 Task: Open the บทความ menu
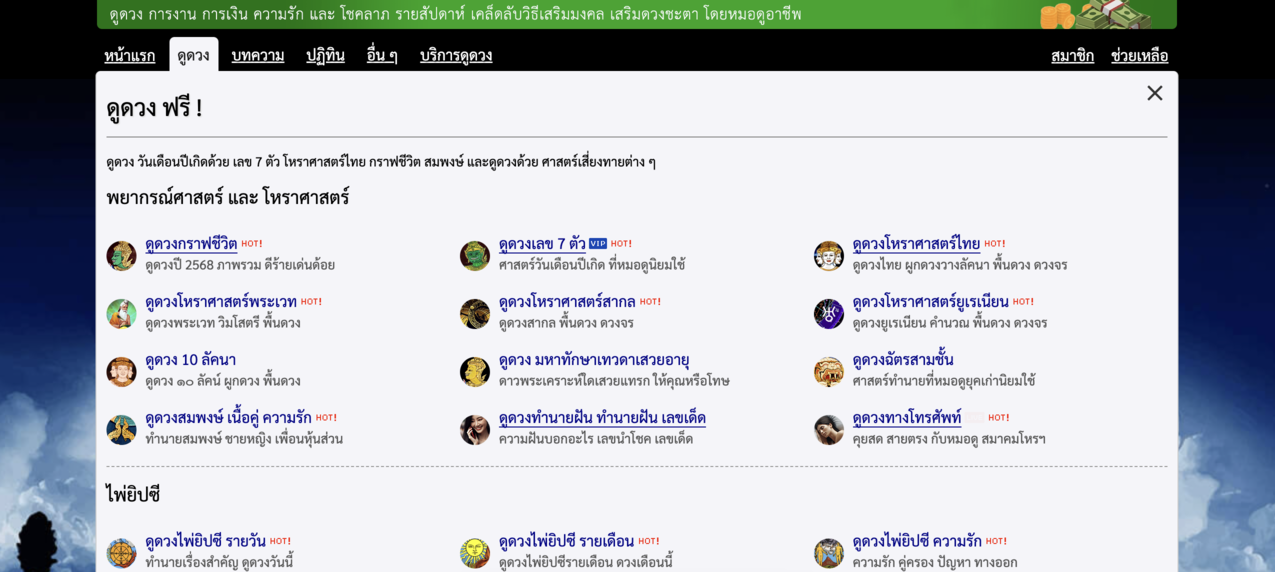pyautogui.click(x=258, y=55)
